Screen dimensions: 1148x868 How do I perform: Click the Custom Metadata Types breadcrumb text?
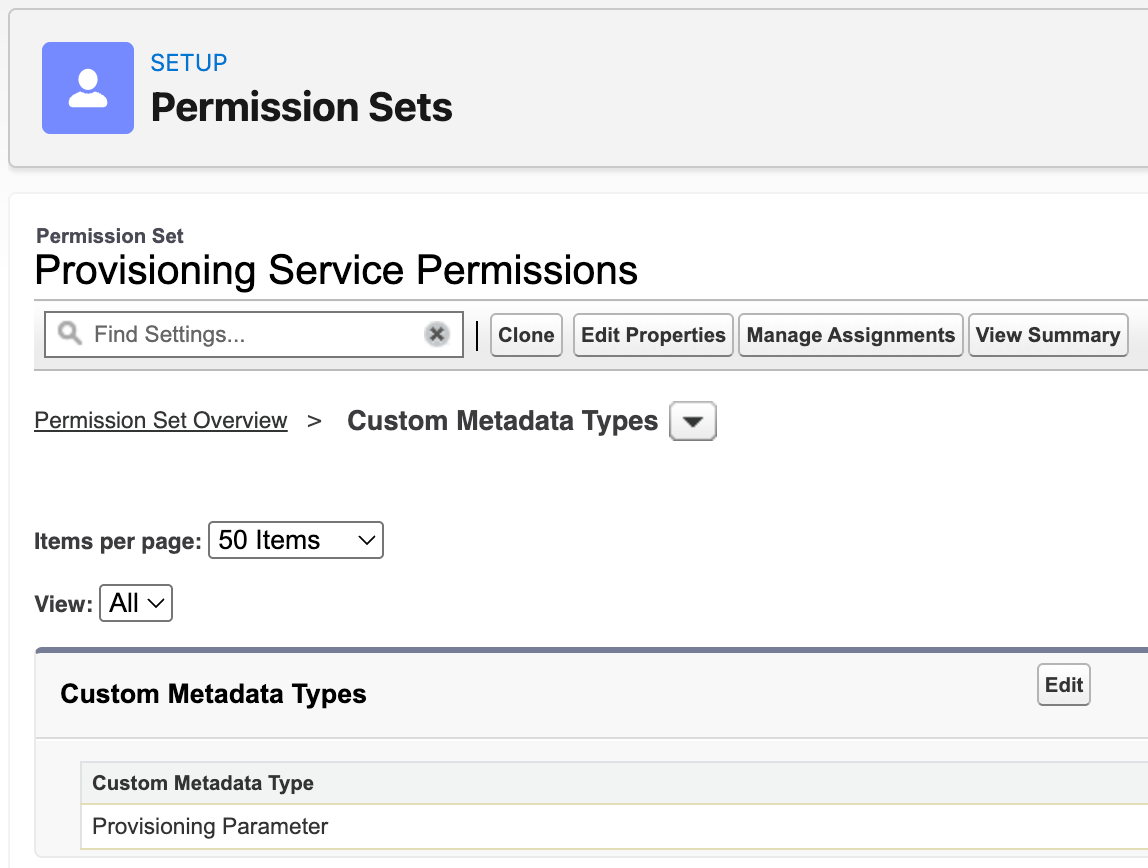pos(502,421)
